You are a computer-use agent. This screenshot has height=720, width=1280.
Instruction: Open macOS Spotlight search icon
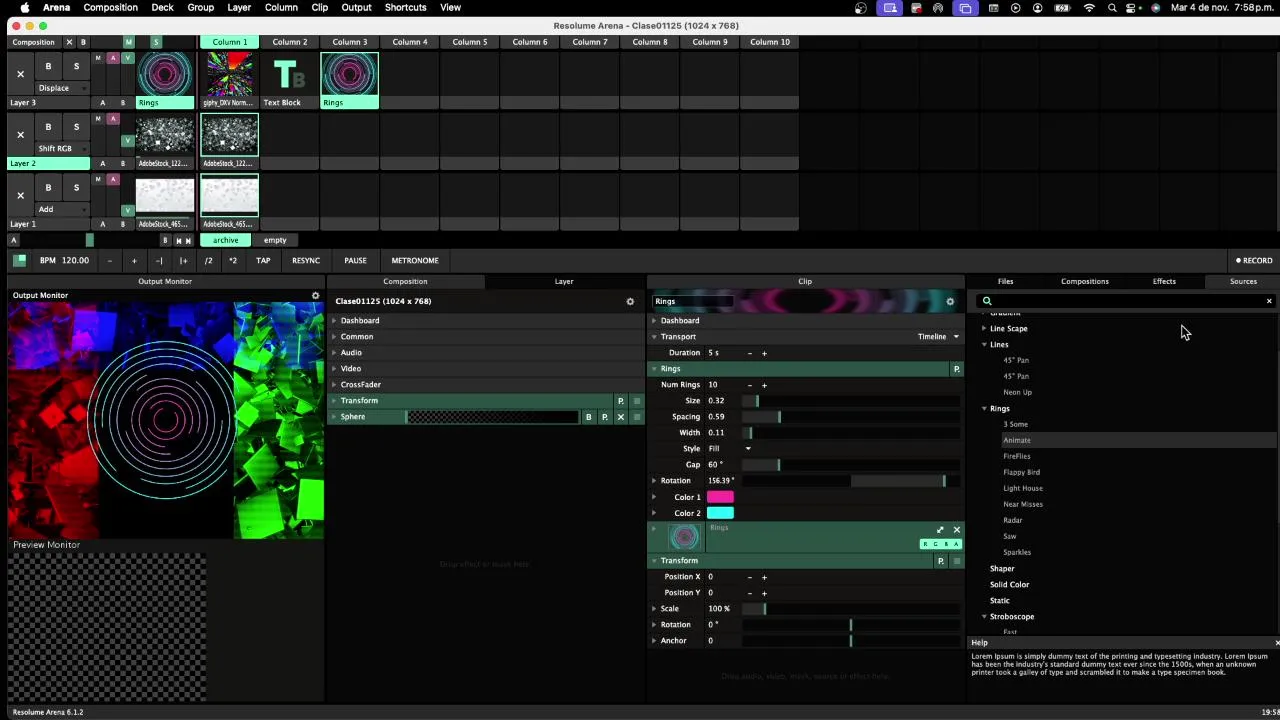point(1112,8)
